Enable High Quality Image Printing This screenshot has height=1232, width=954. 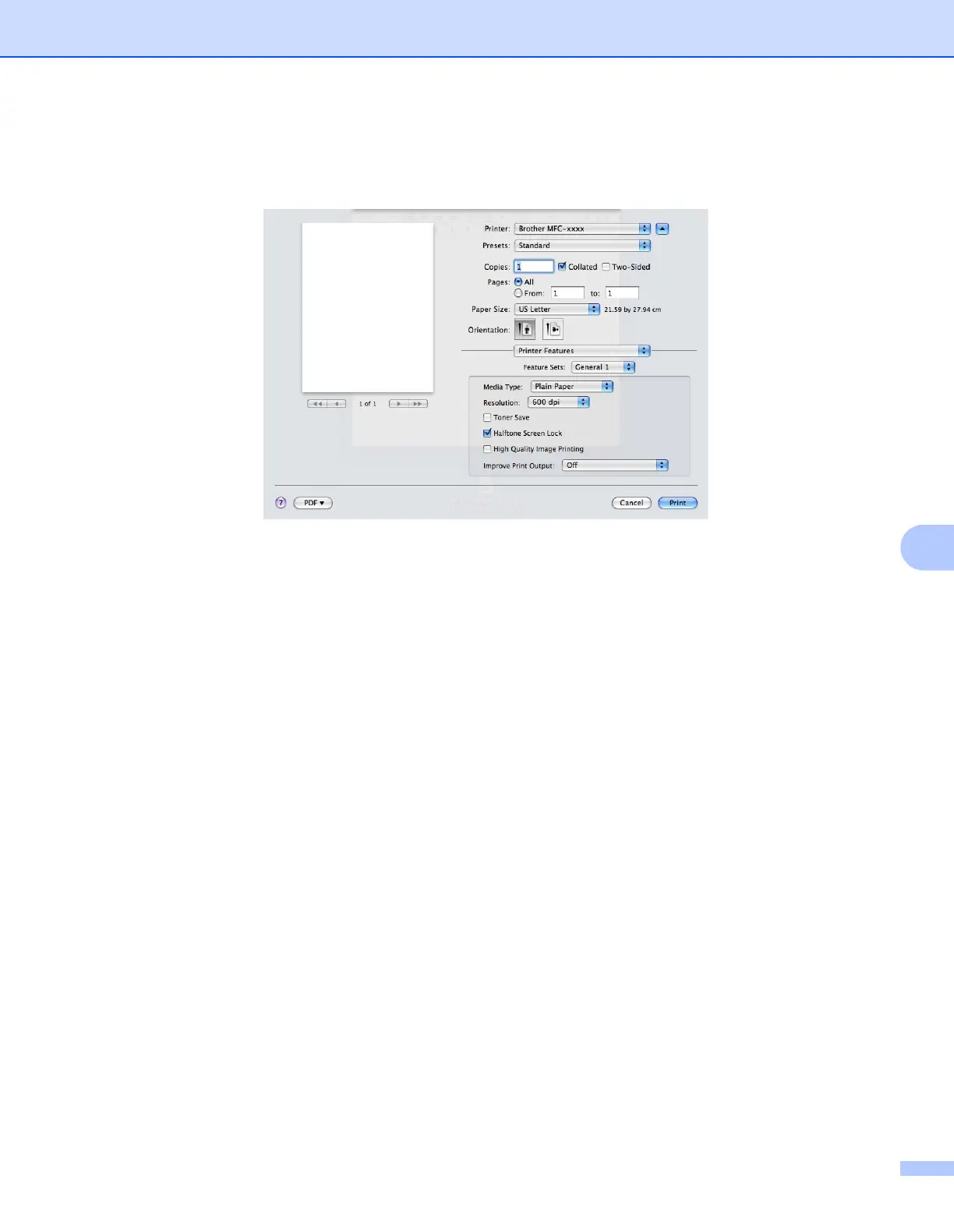pos(487,449)
